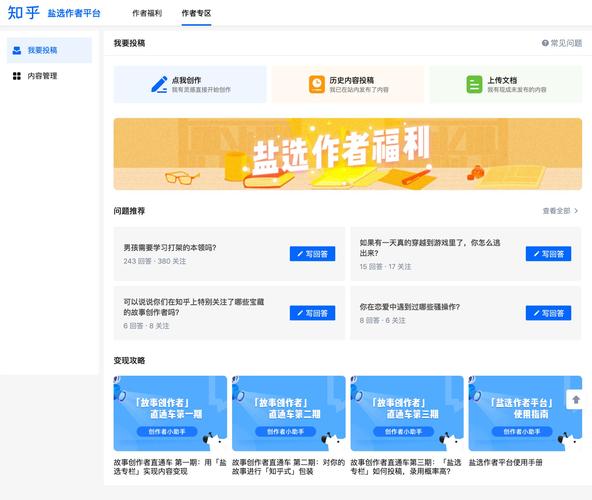This screenshot has height=500, width=592.
Task: Click the 内容管理 grid icon
Action: point(17,76)
